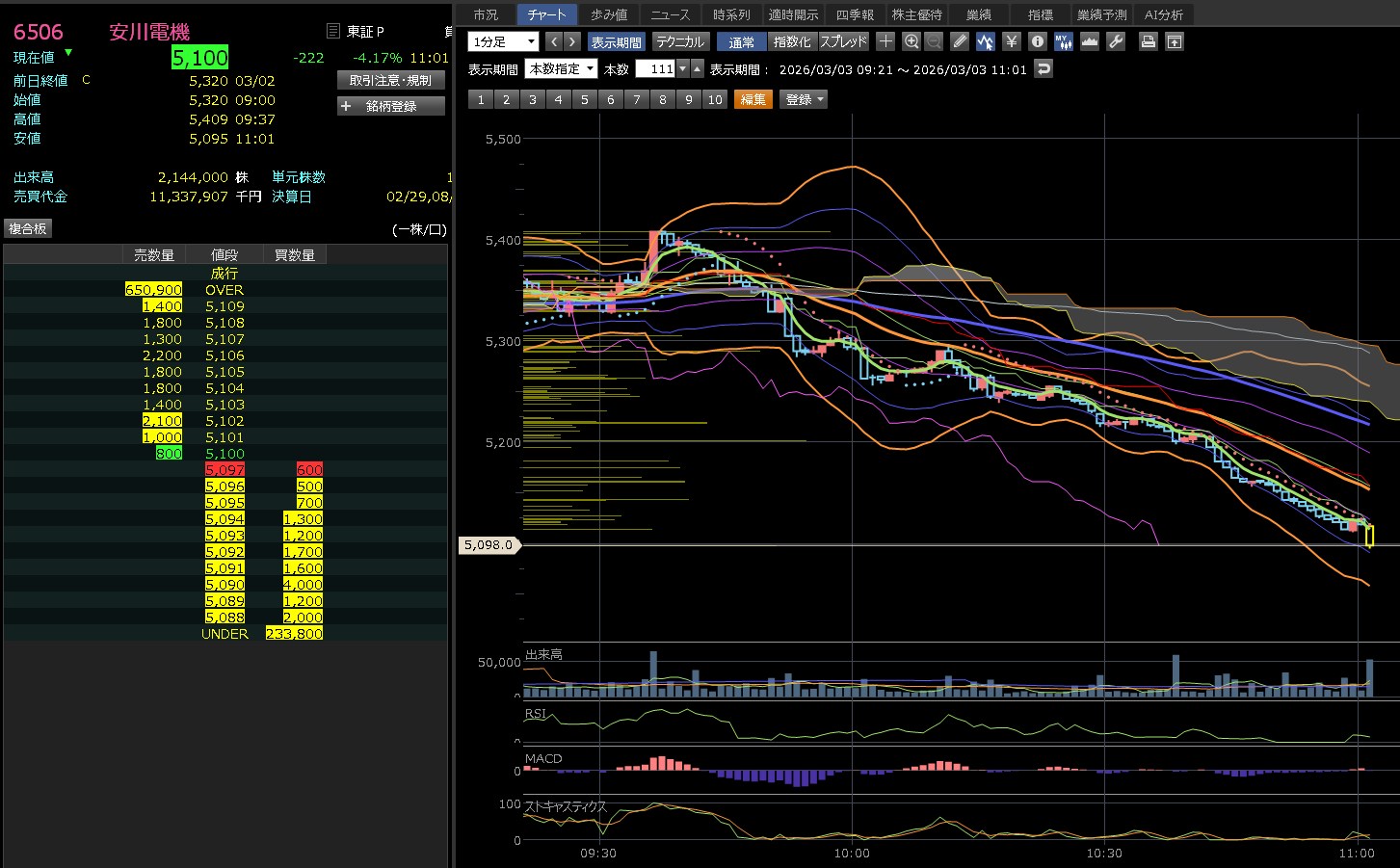Click the 本数 bar count input field
The image size is (1400, 868).
655,68
